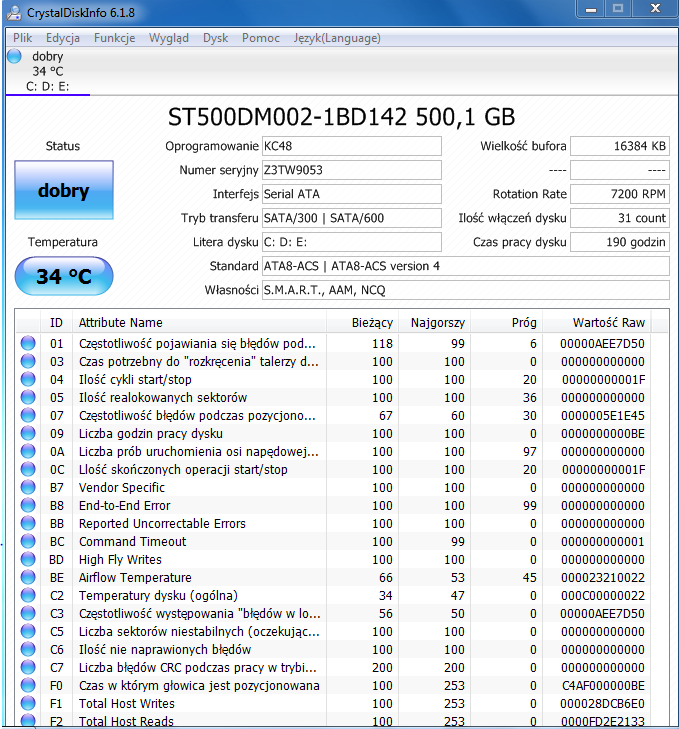Screen dimensions: 679x729
Task: Open the Edycja menu
Action: 63,38
